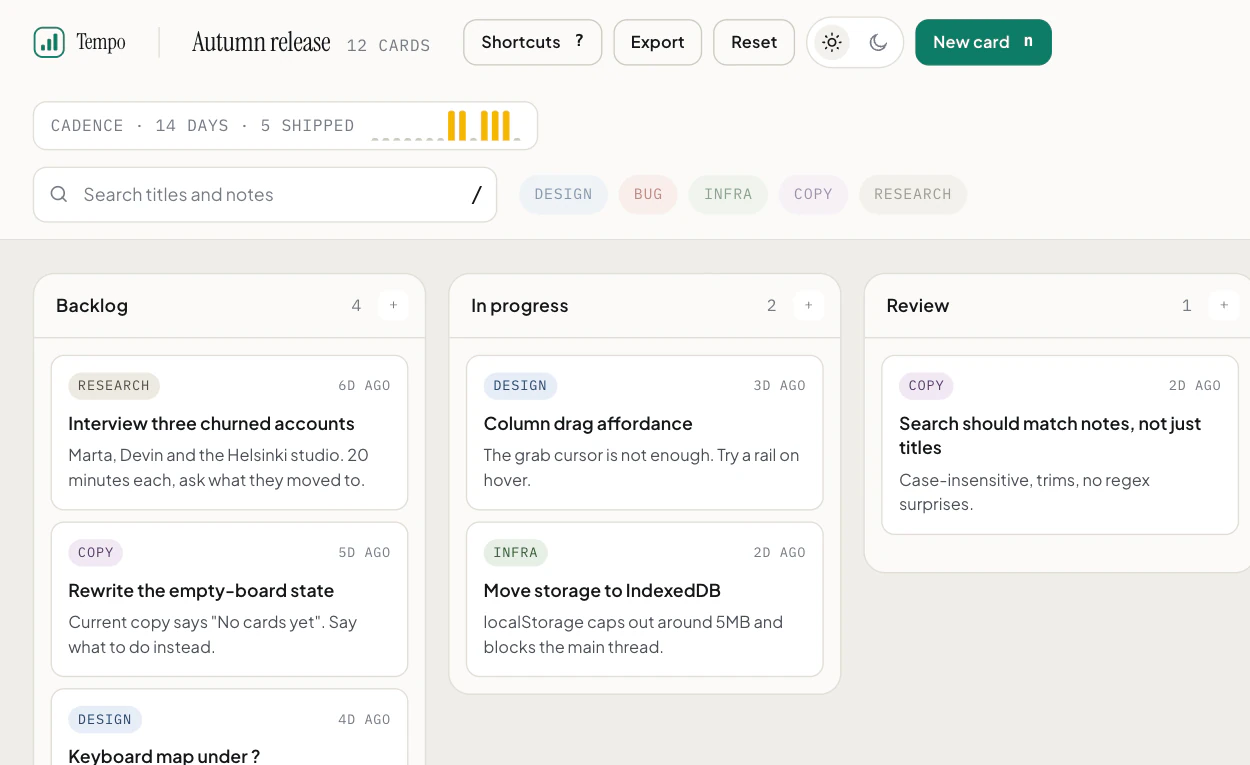Click the cadence shipped bars sparkline
The width and height of the screenshot is (1250, 765).
pyautogui.click(x=446, y=125)
